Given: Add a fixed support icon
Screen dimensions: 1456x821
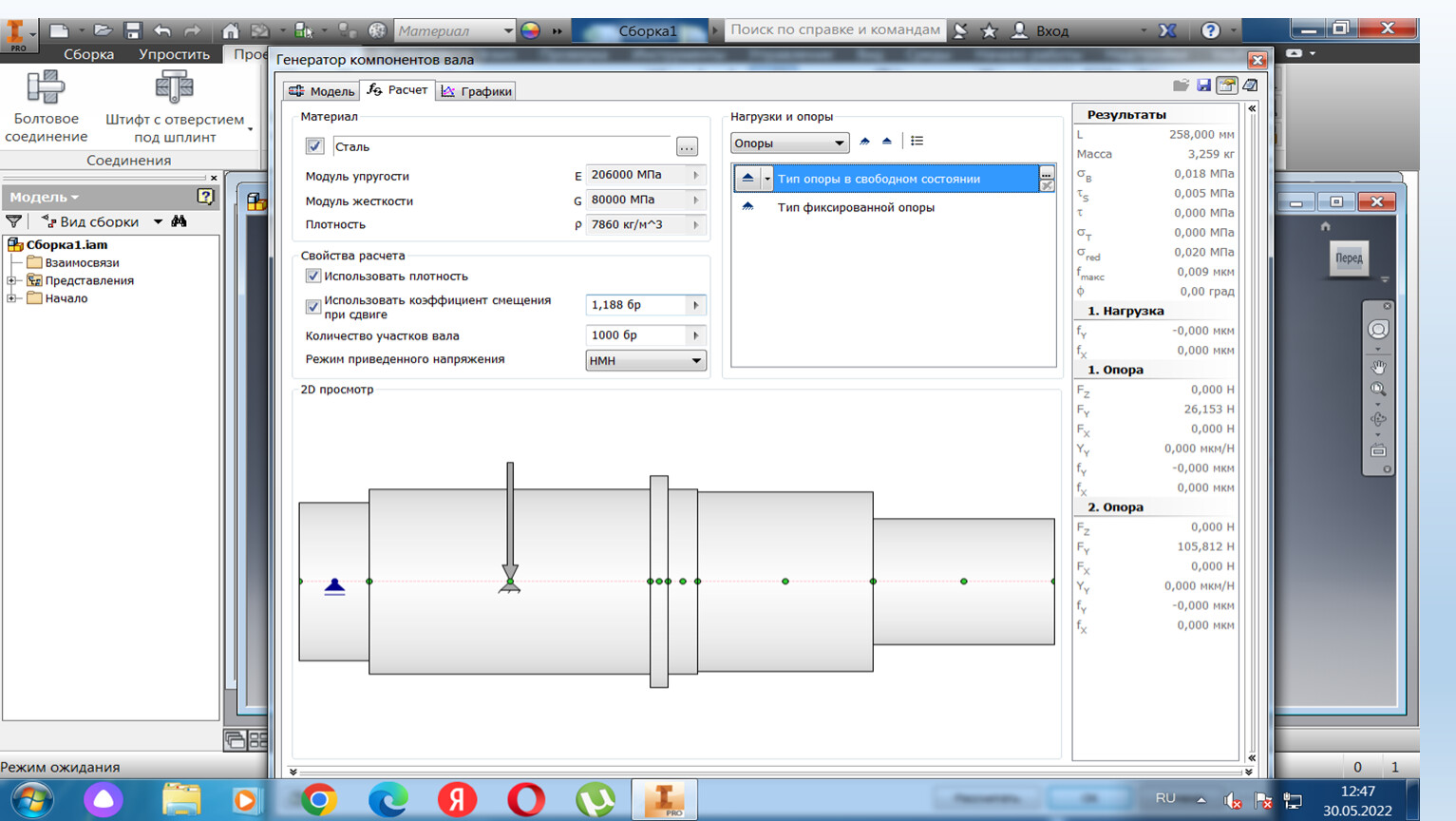Looking at the screenshot, I should pyautogui.click(x=864, y=142).
